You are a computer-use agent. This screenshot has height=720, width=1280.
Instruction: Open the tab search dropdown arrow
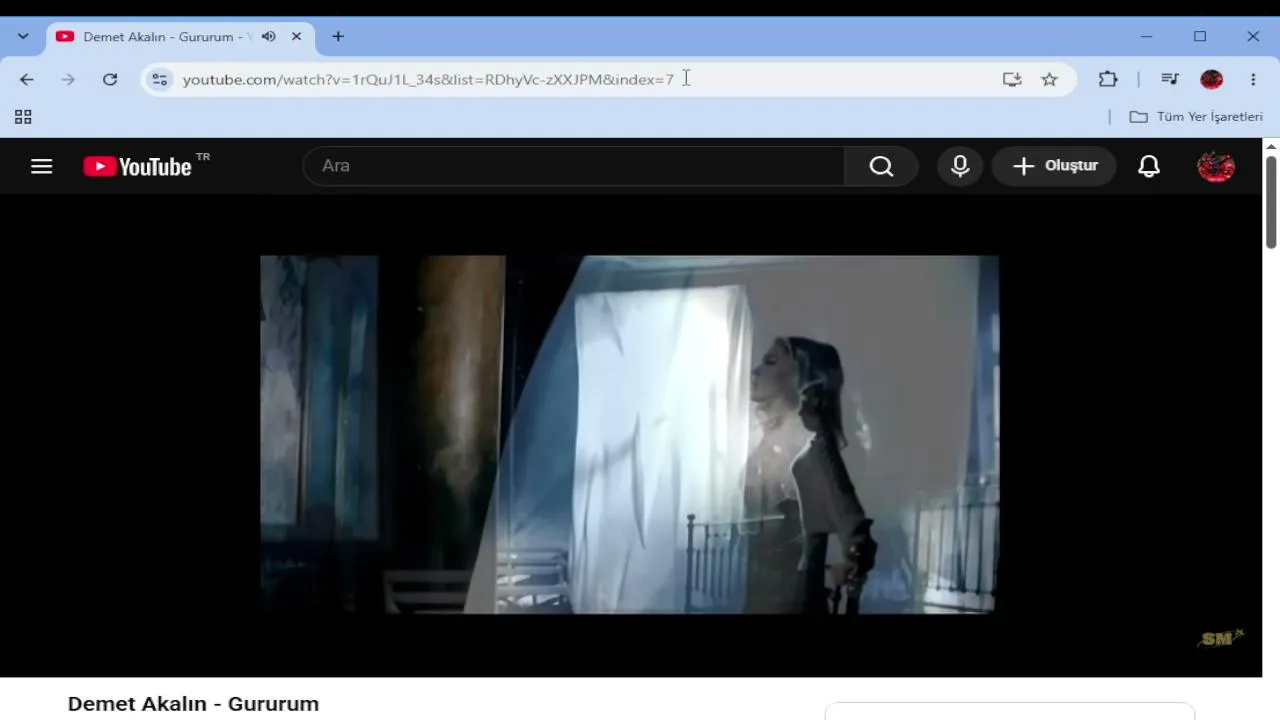coord(23,37)
